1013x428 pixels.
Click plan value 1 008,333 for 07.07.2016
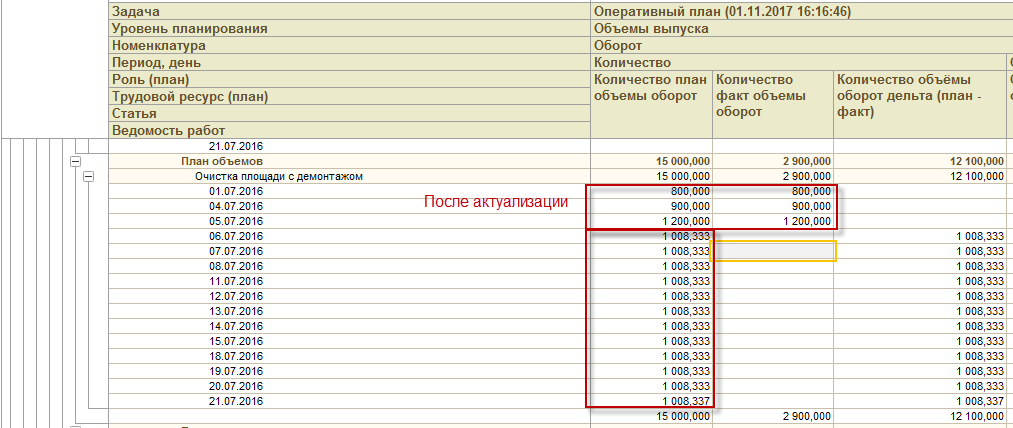tap(687, 251)
